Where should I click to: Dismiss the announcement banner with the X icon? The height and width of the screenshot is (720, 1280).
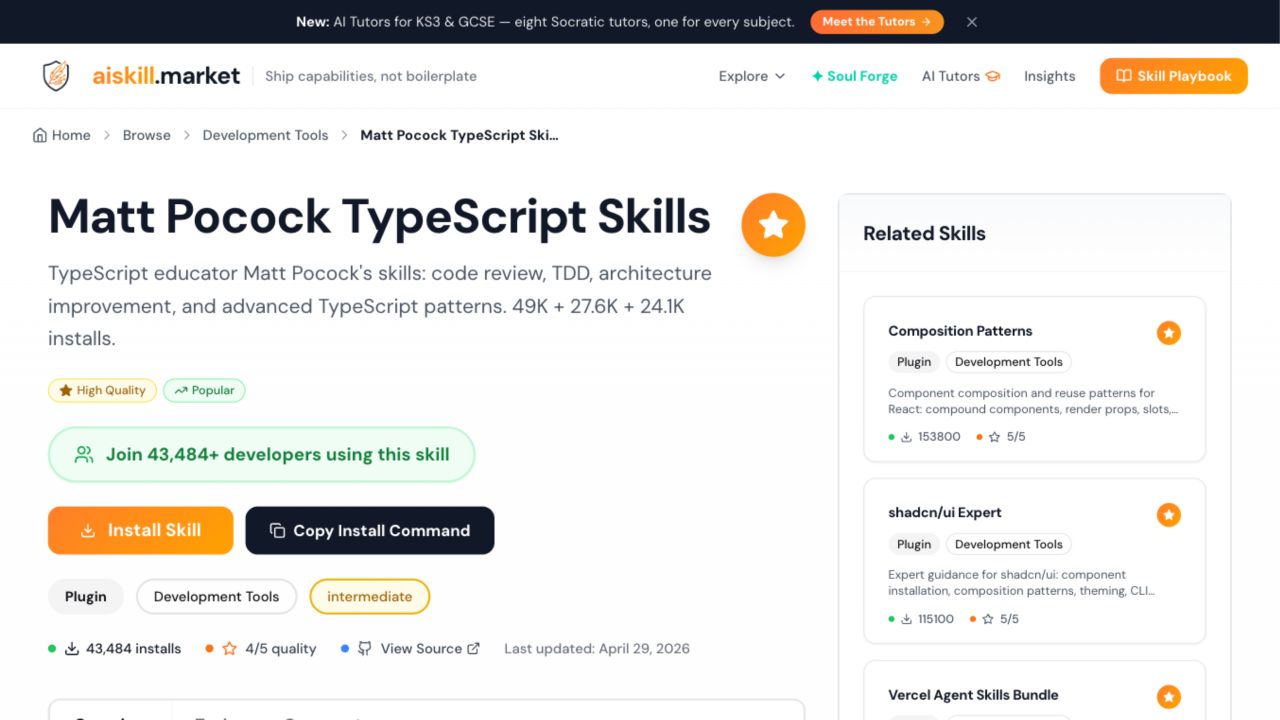pyautogui.click(x=972, y=22)
